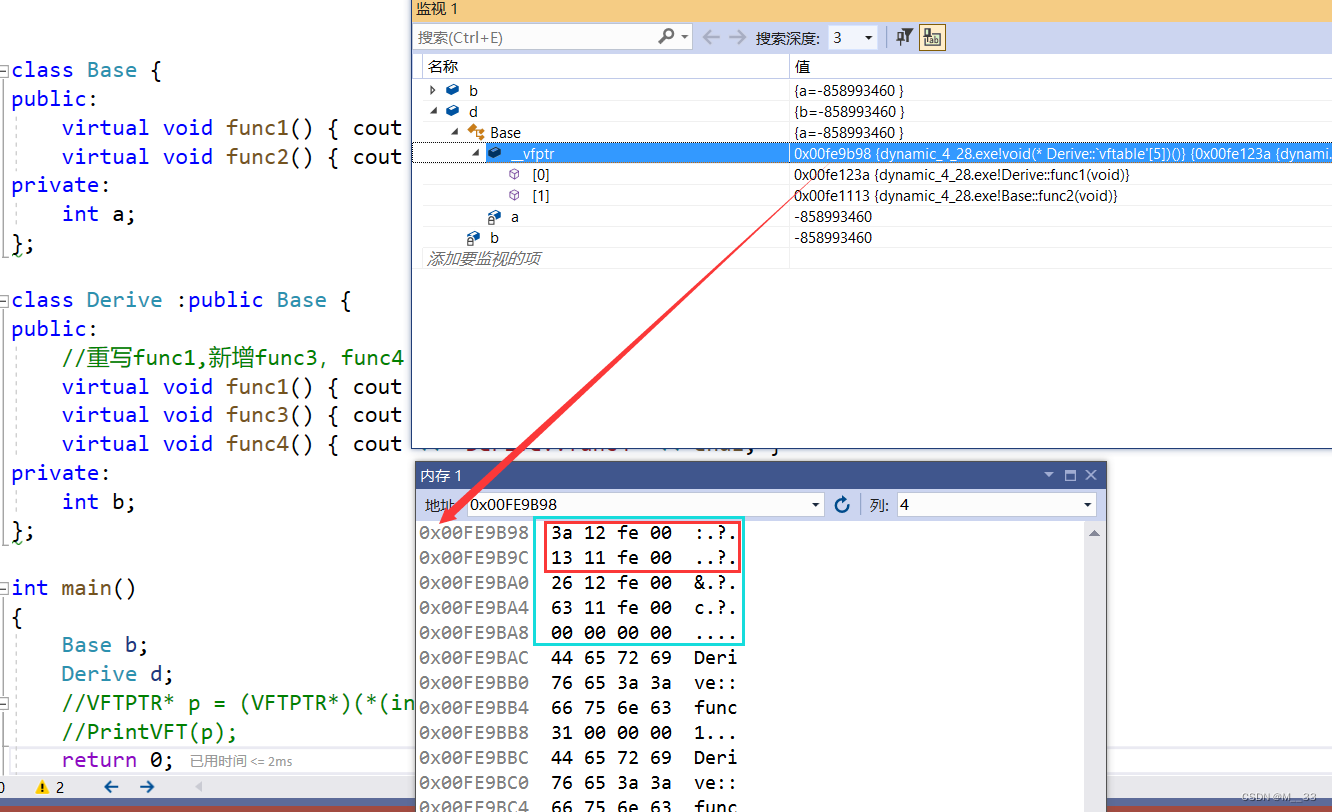
Task: Click the 'int a;' declaration in Base
Action: [x=98, y=214]
